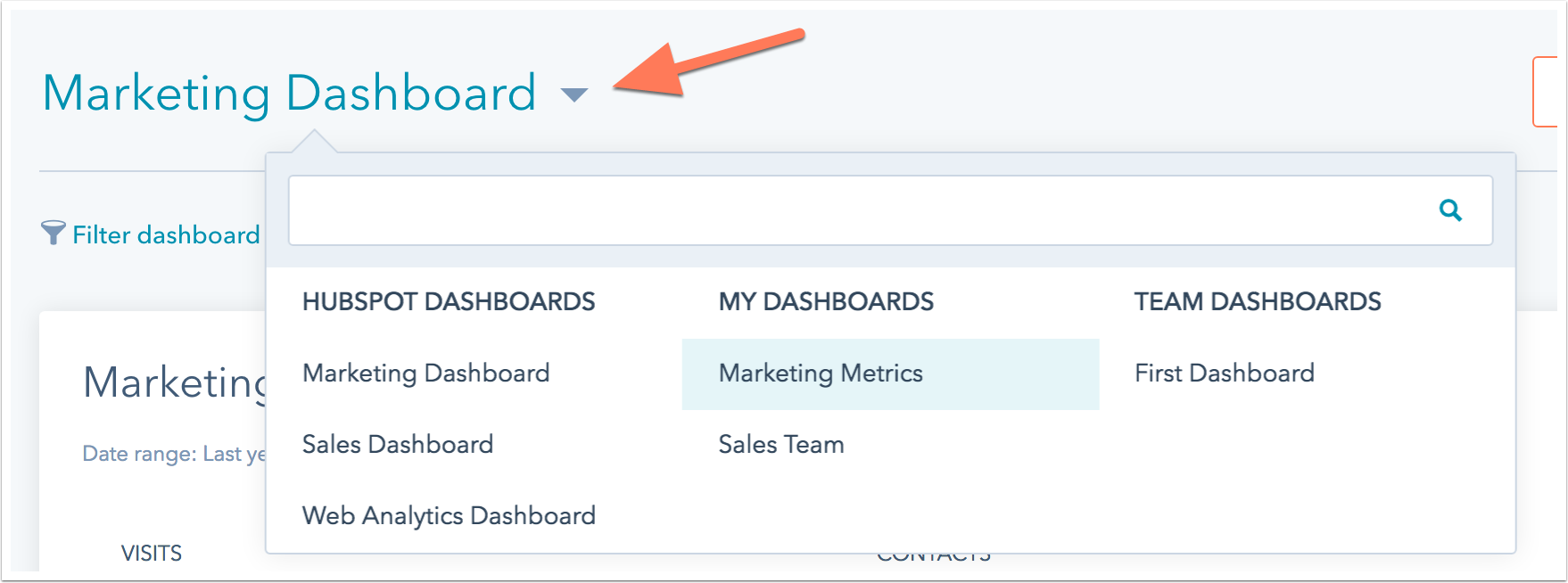Click the Marketing Dashboard title heading

[x=290, y=93]
